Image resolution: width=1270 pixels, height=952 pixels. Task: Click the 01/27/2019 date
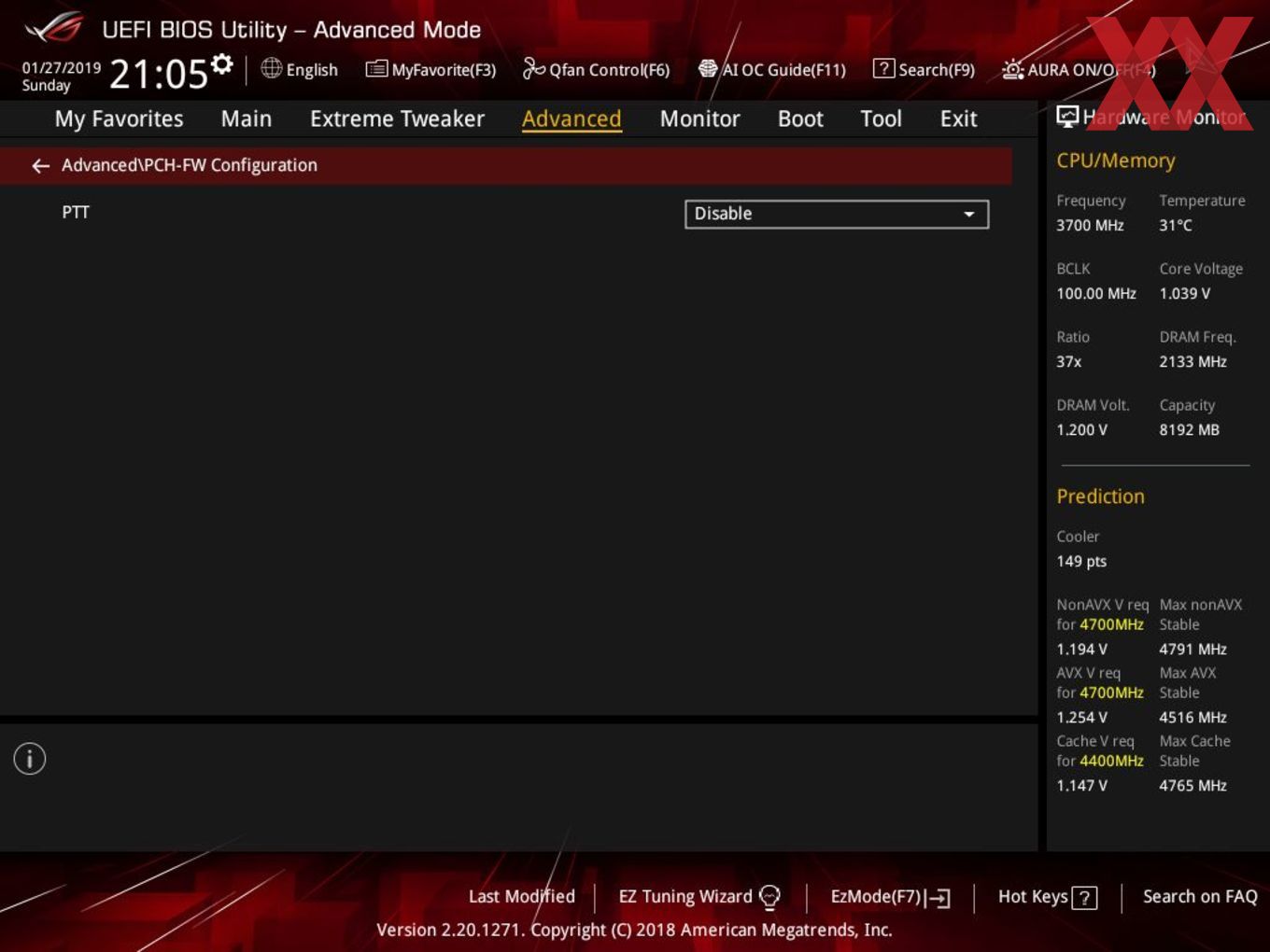click(x=62, y=67)
